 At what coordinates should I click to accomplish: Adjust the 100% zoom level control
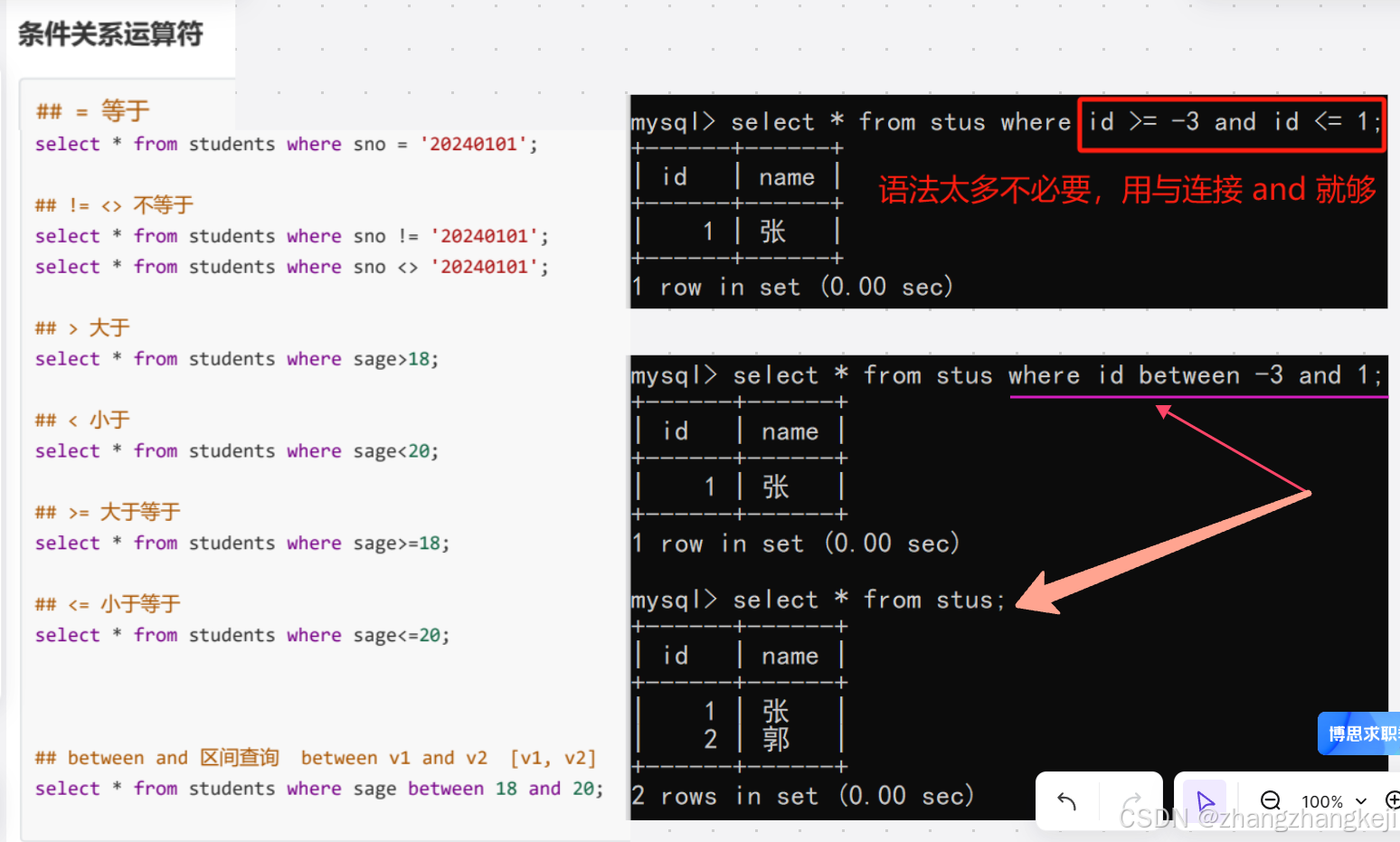tap(1320, 801)
